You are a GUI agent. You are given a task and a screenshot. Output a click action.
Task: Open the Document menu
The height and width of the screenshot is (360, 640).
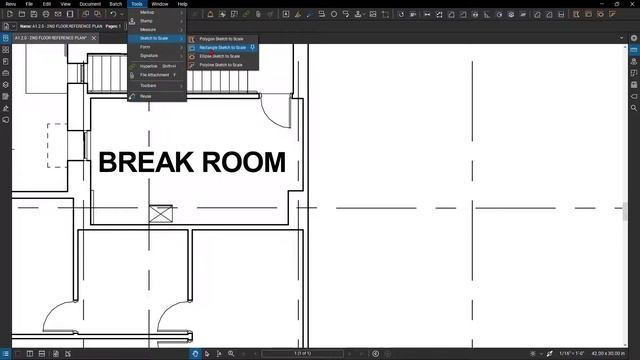click(x=90, y=4)
